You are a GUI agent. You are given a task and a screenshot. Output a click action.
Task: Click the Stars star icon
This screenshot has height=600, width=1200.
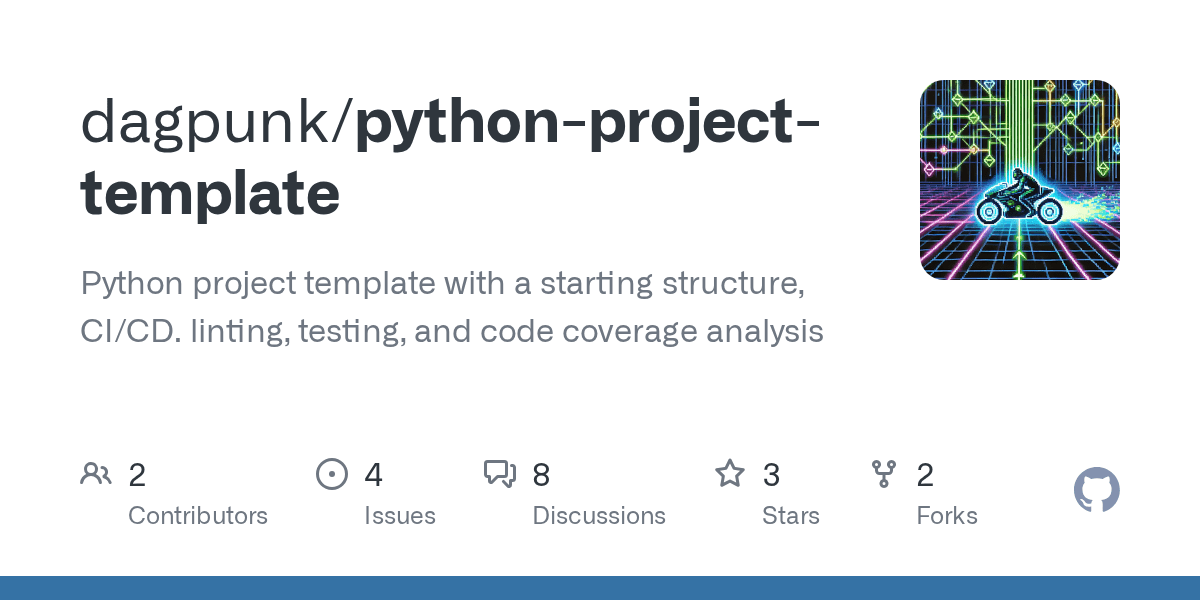(x=730, y=474)
